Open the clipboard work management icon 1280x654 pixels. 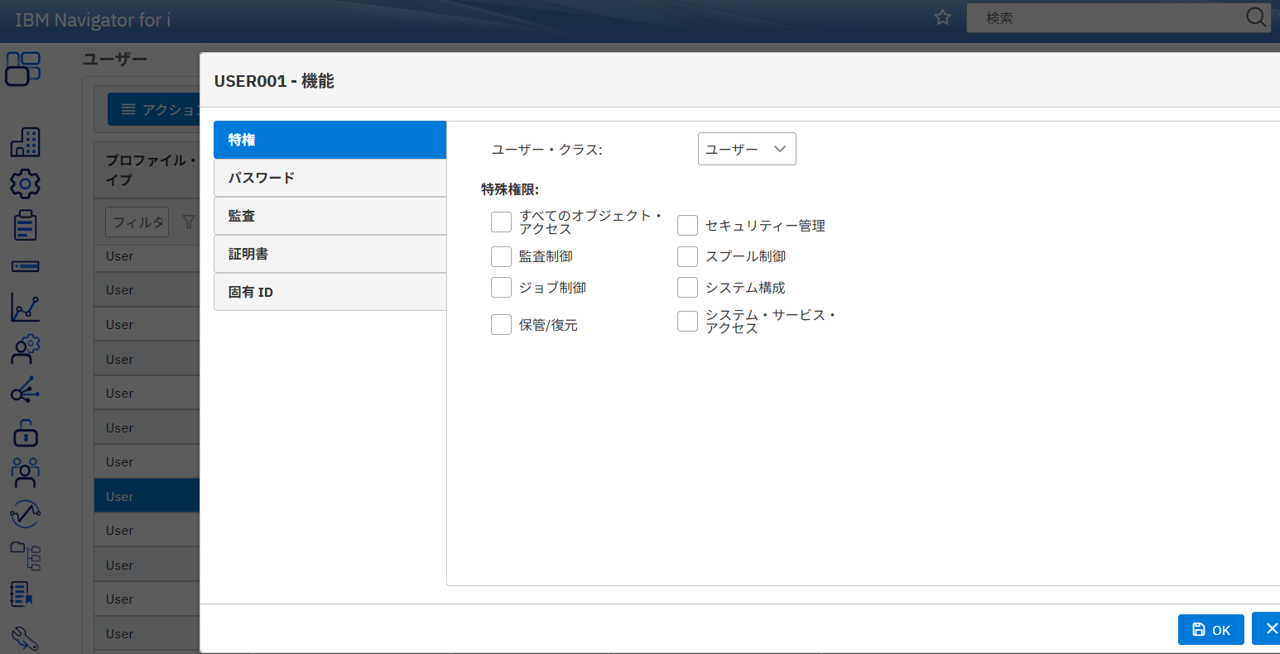(25, 225)
